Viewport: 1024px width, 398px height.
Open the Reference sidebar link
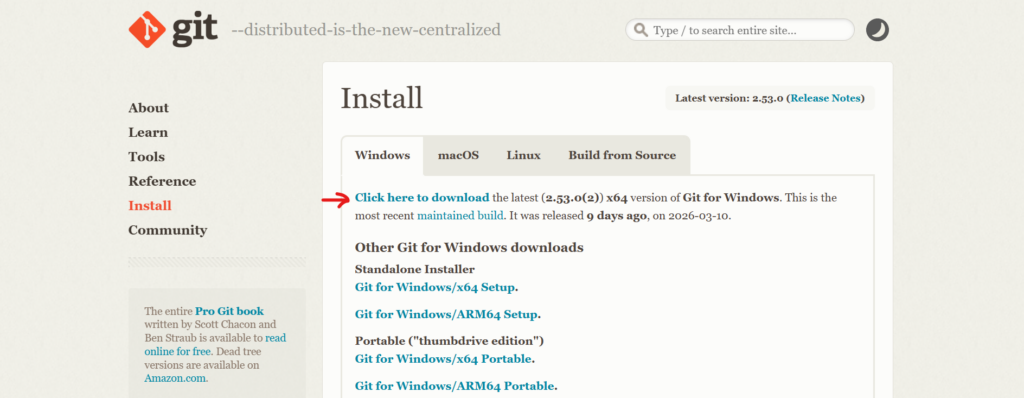[x=162, y=181]
